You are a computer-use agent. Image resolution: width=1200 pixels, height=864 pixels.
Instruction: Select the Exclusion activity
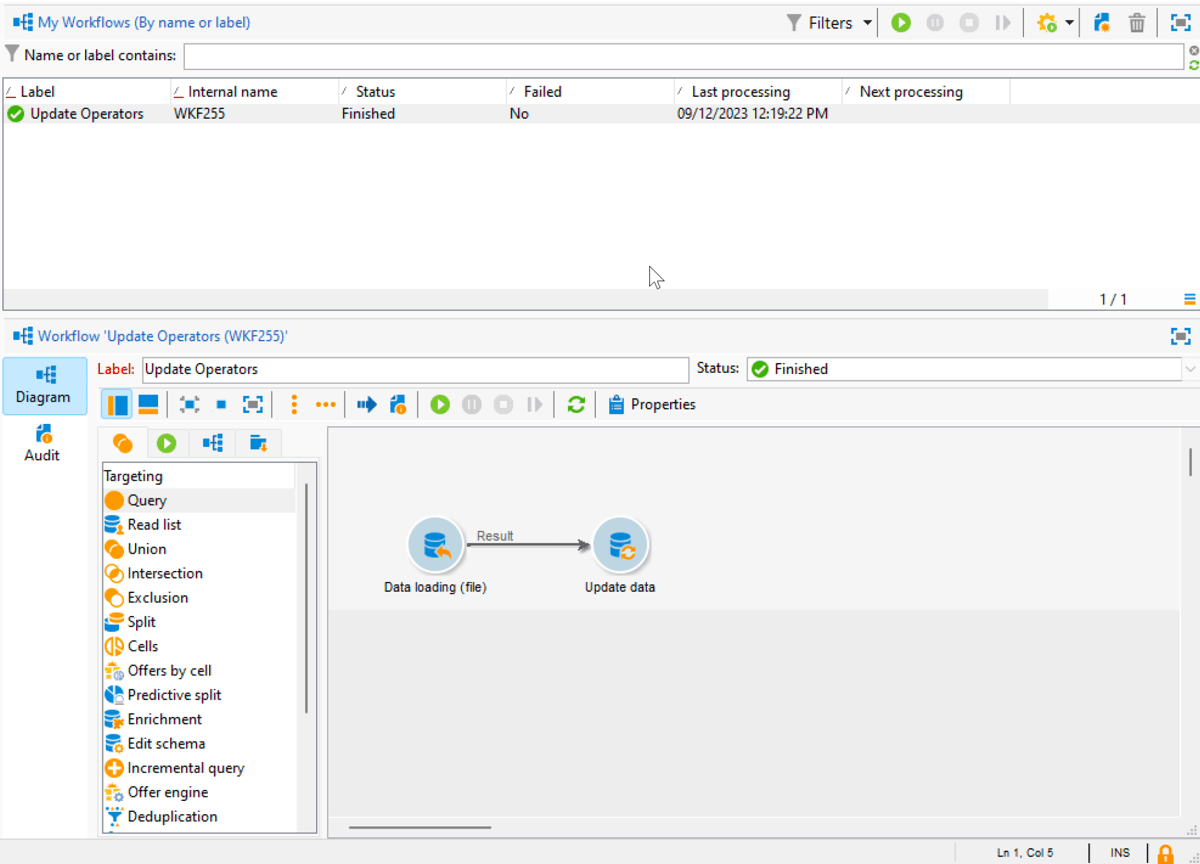(x=200, y=597)
